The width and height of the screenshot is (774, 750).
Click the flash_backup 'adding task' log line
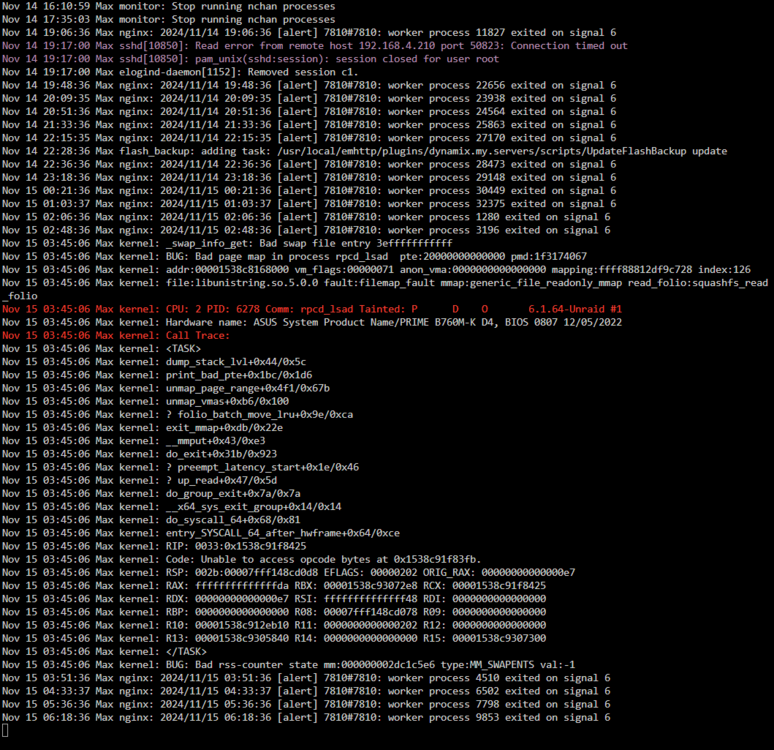click(x=364, y=151)
